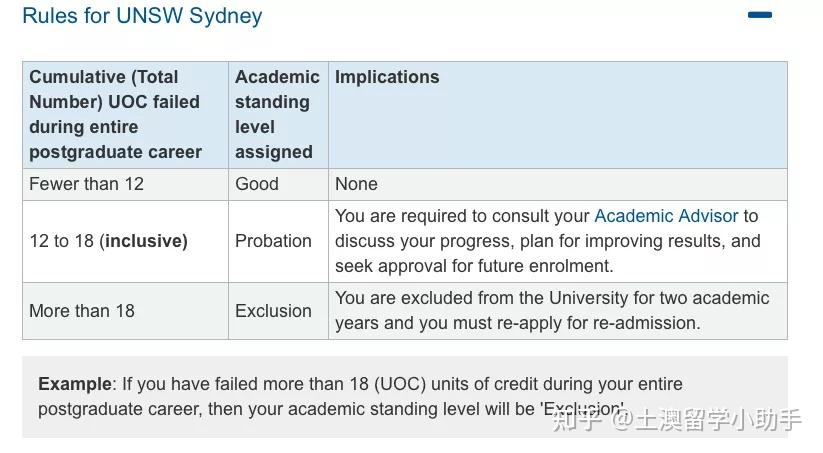823x453 pixels.
Task: Select the More than 18 cell
Action: pos(82,311)
